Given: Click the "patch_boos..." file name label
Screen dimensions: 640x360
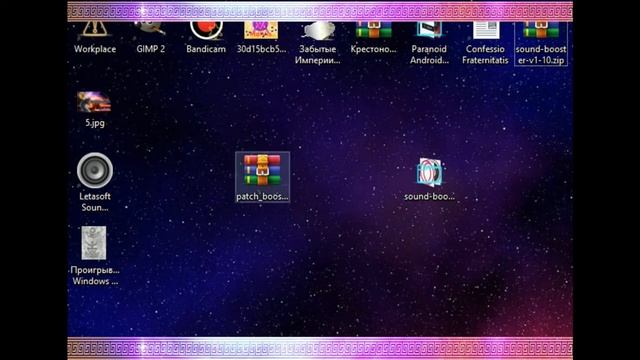Looking at the screenshot, I should [x=262, y=197].
